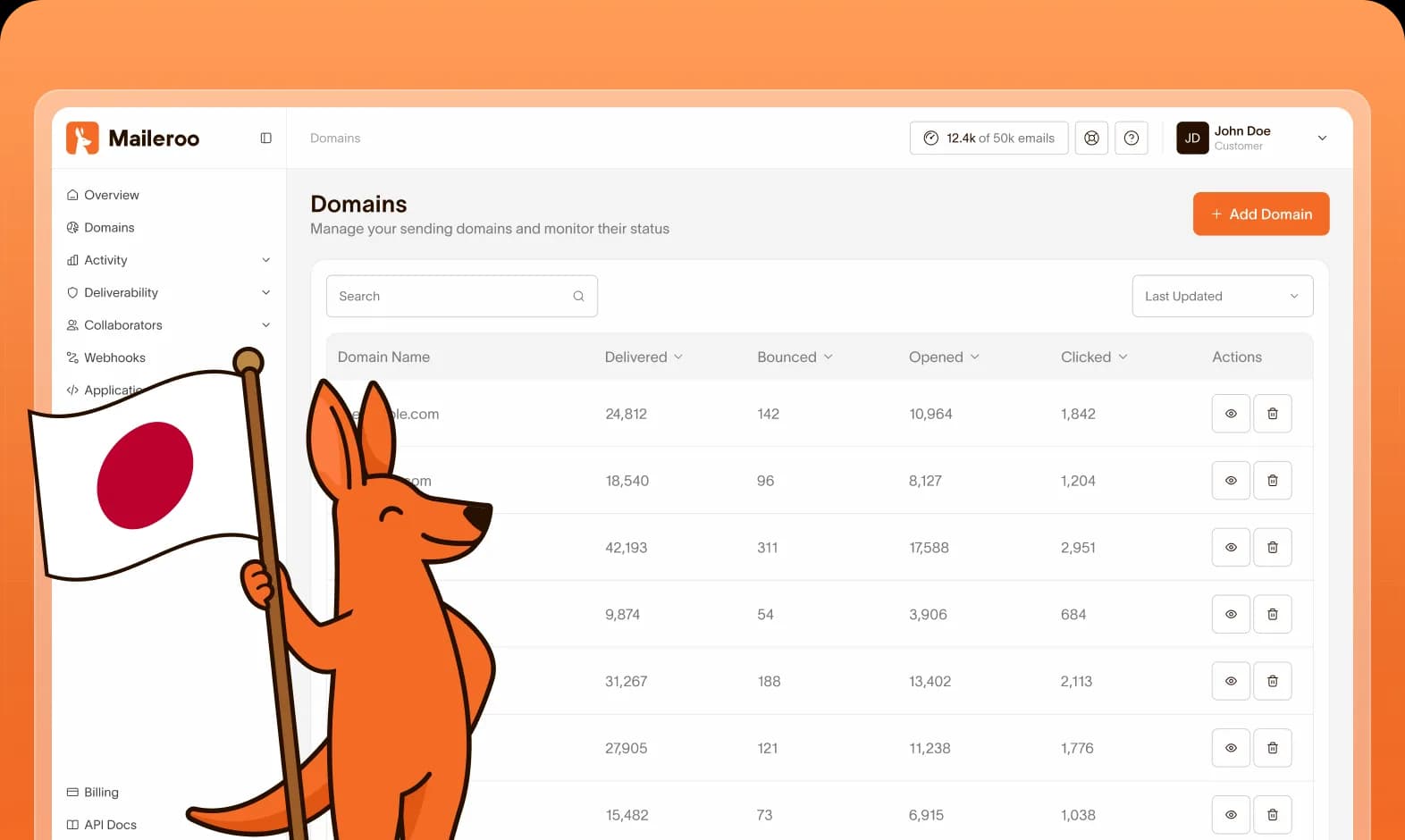Click the JD user avatar
Image resolution: width=1405 pixels, height=840 pixels.
coord(1192,139)
